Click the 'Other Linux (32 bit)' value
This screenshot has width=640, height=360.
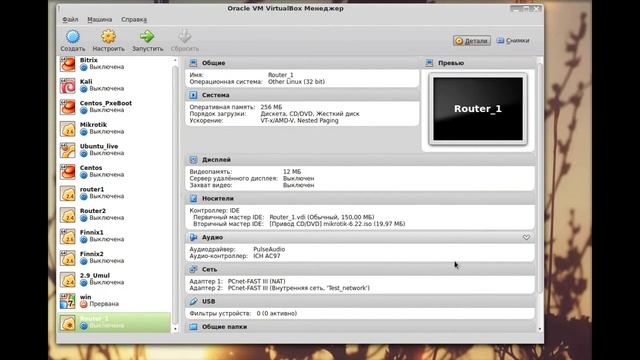point(296,82)
